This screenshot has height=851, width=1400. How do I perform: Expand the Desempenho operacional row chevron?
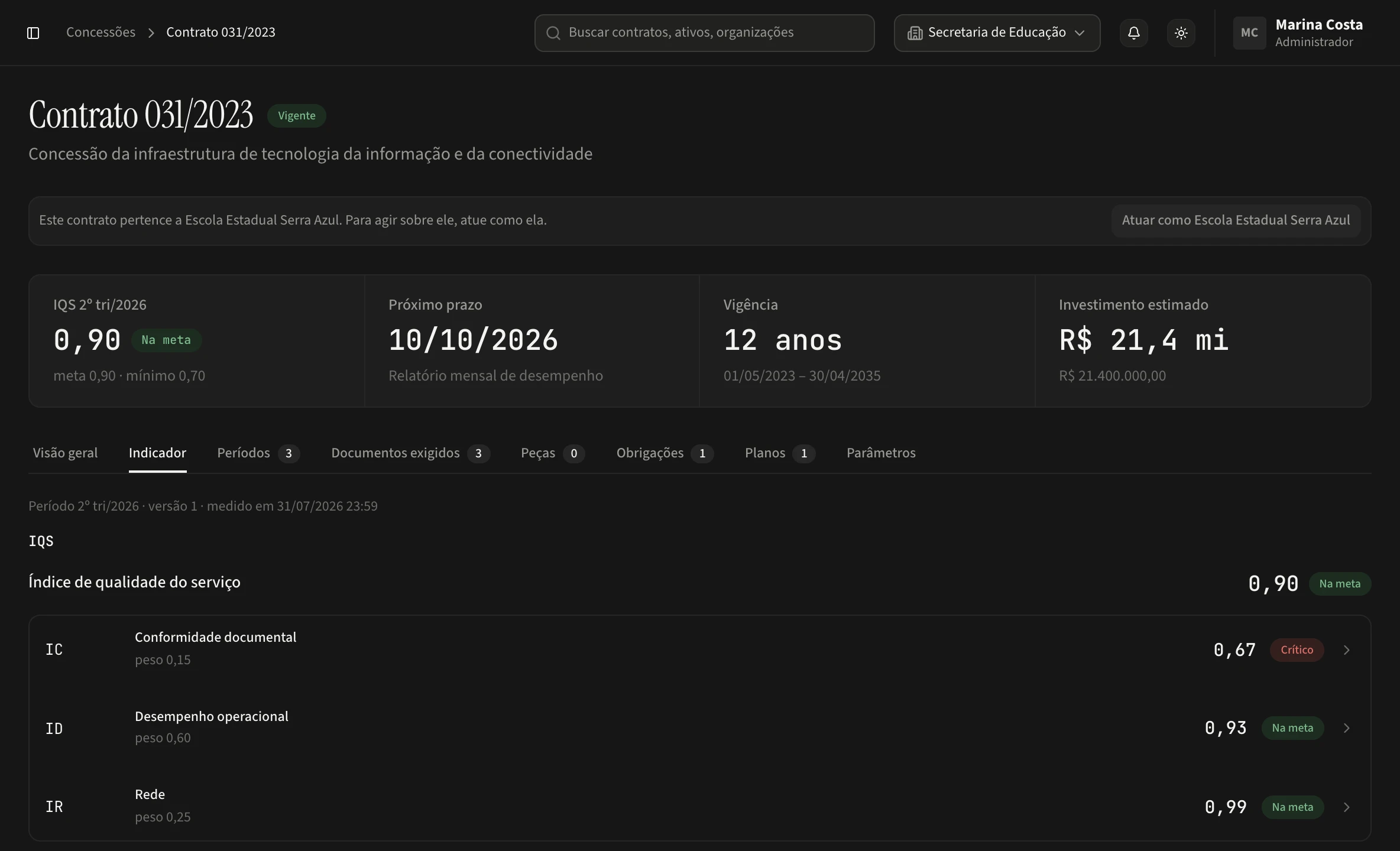1346,728
